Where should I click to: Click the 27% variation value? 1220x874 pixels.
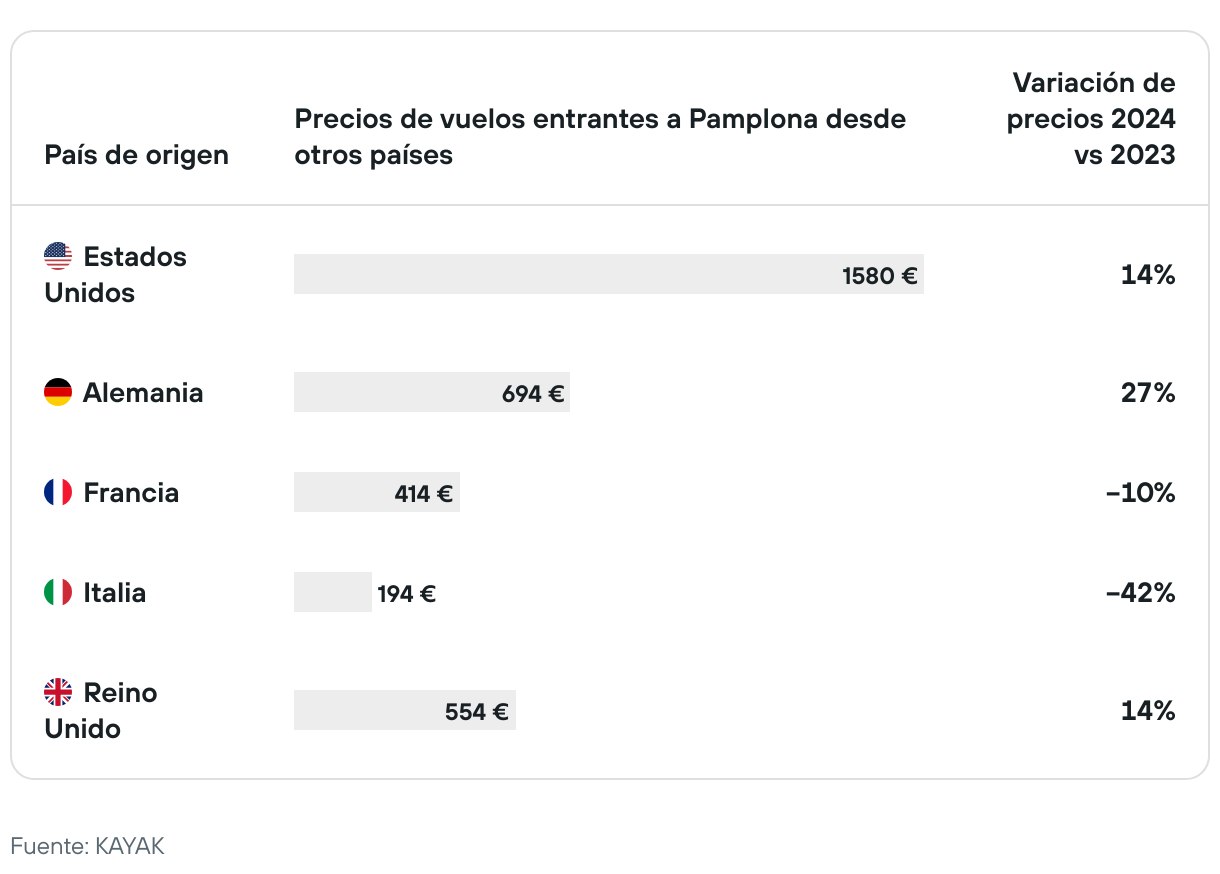coord(1147,392)
